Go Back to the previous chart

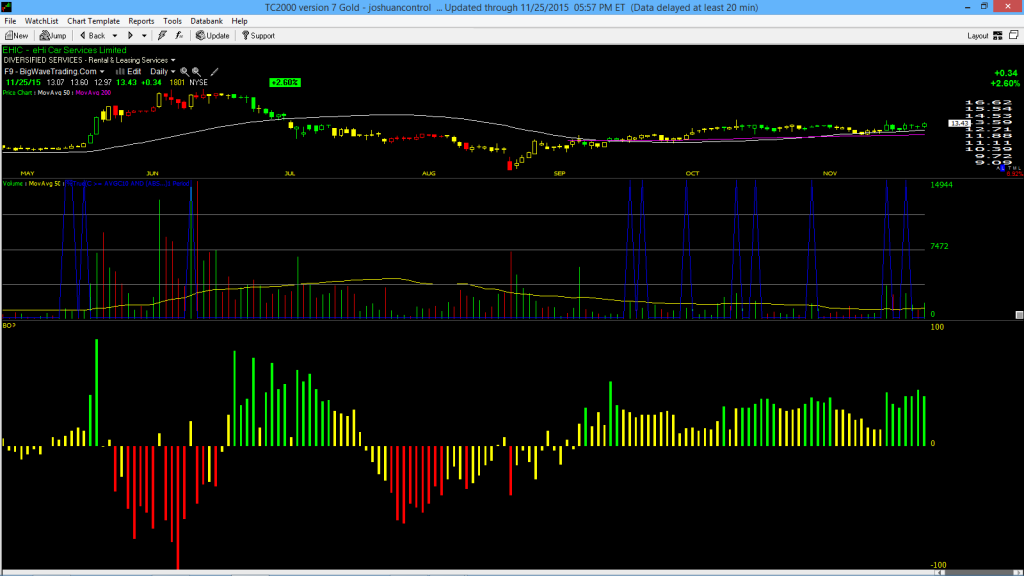[x=92, y=36]
